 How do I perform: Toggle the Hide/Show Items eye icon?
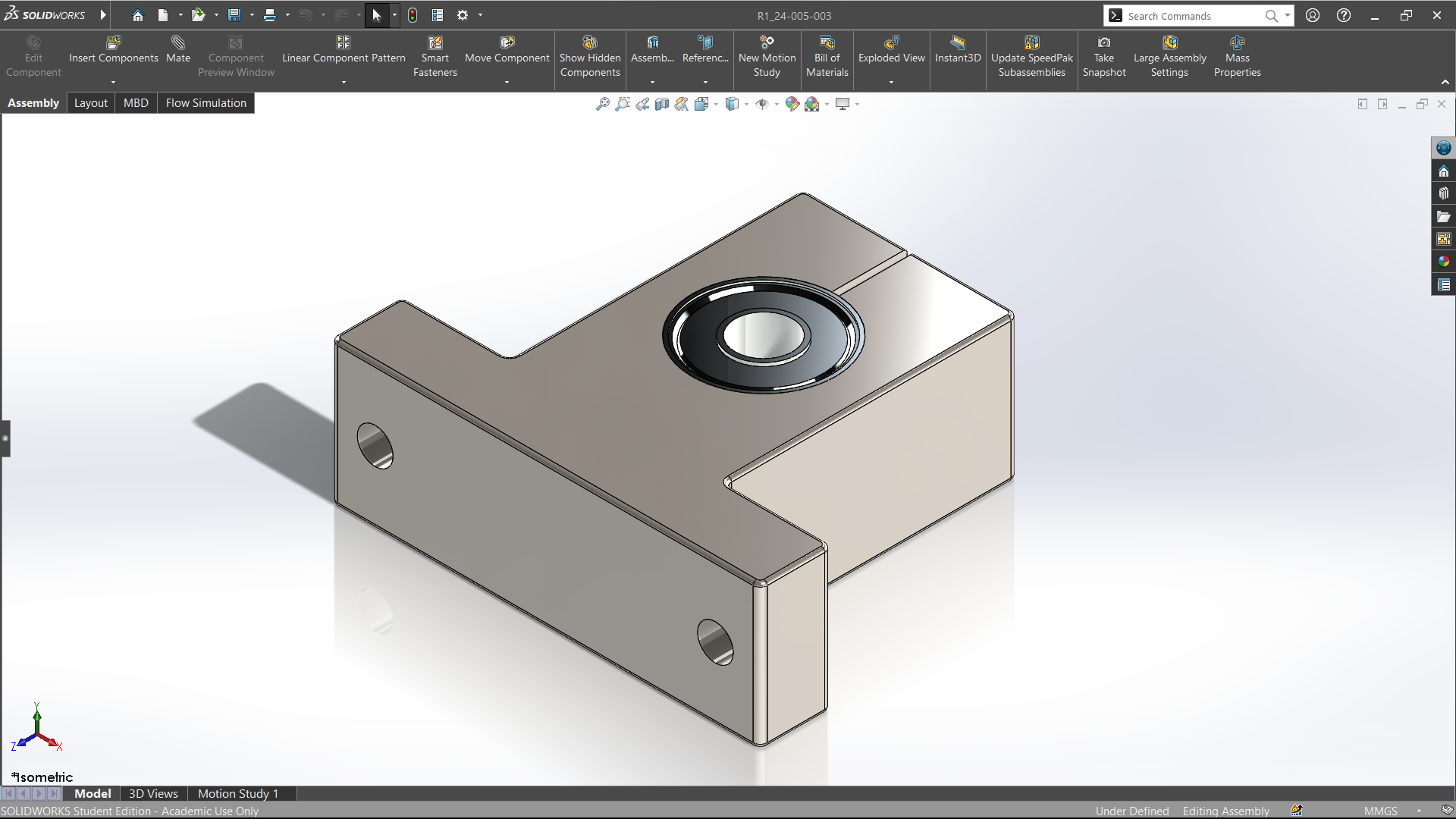click(x=762, y=105)
